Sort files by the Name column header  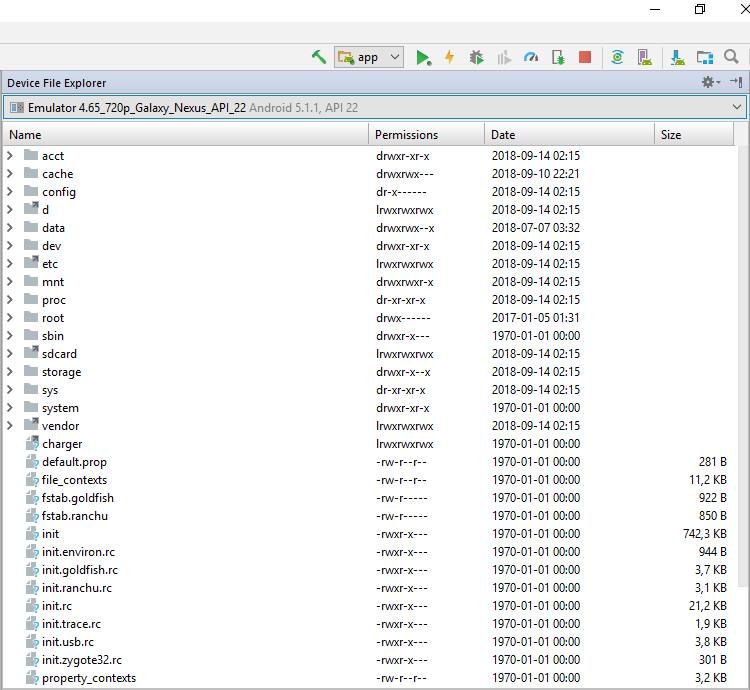tap(185, 134)
